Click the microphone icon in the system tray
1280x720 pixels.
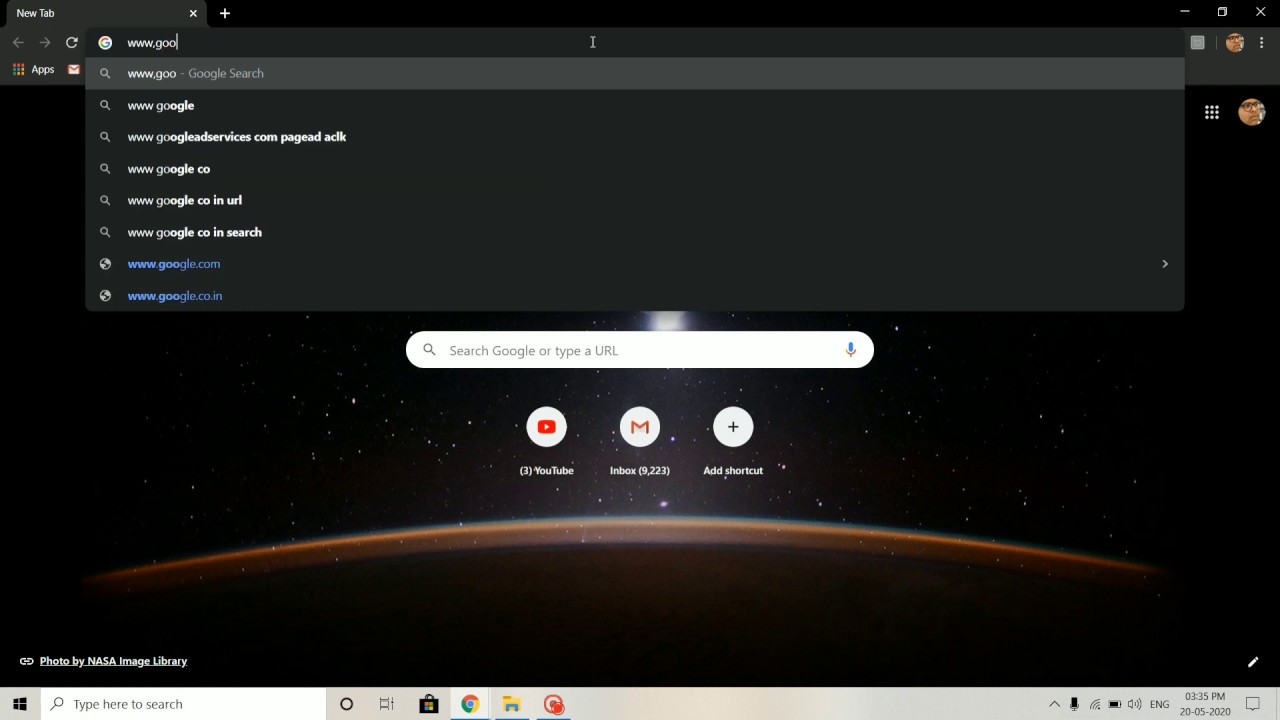(x=1074, y=704)
